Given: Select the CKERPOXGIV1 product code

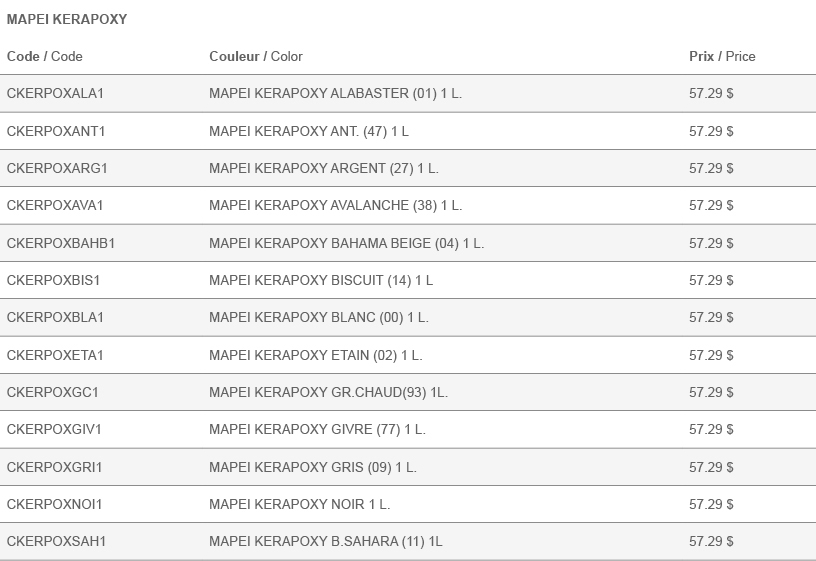Looking at the screenshot, I should click(54, 429).
